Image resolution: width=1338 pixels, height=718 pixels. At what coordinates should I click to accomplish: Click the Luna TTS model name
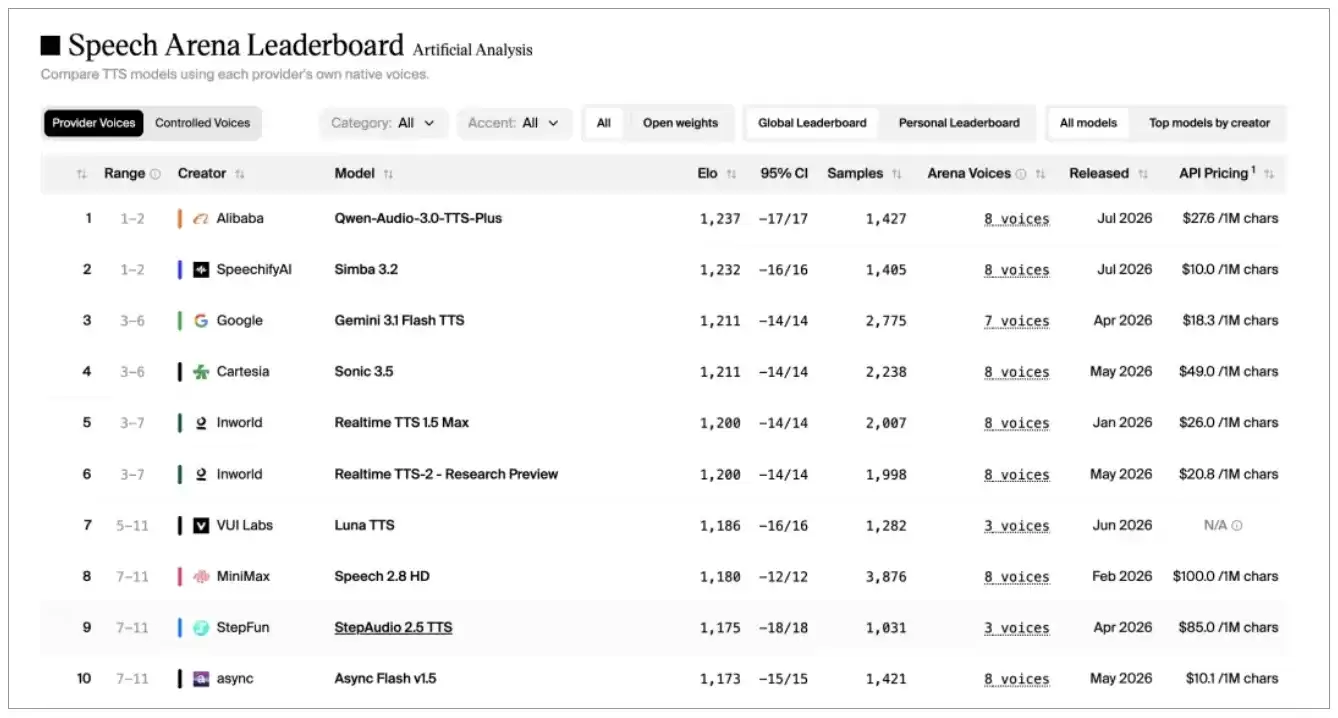point(364,525)
